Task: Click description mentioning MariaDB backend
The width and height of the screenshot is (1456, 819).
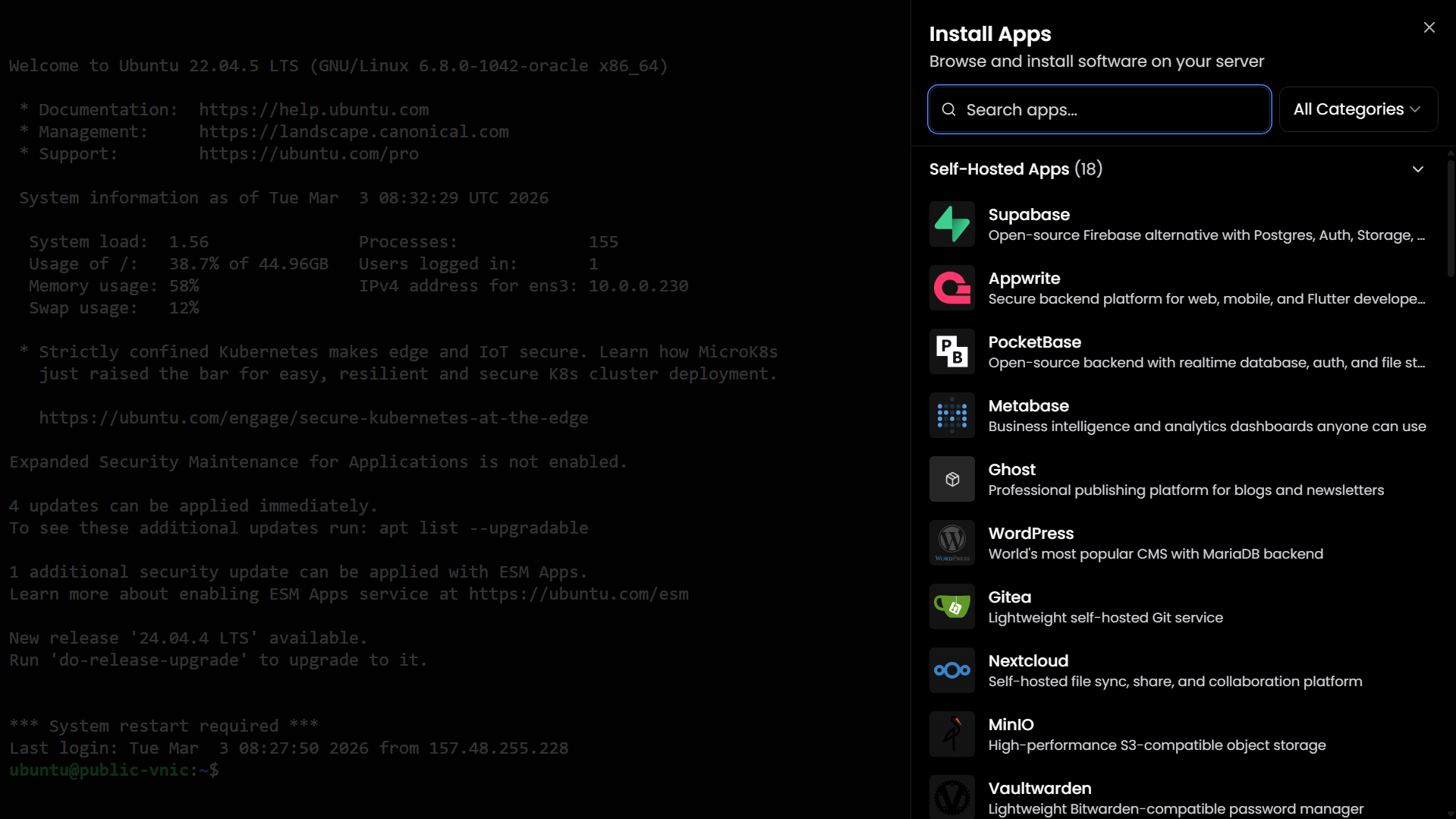Action: tap(1156, 554)
